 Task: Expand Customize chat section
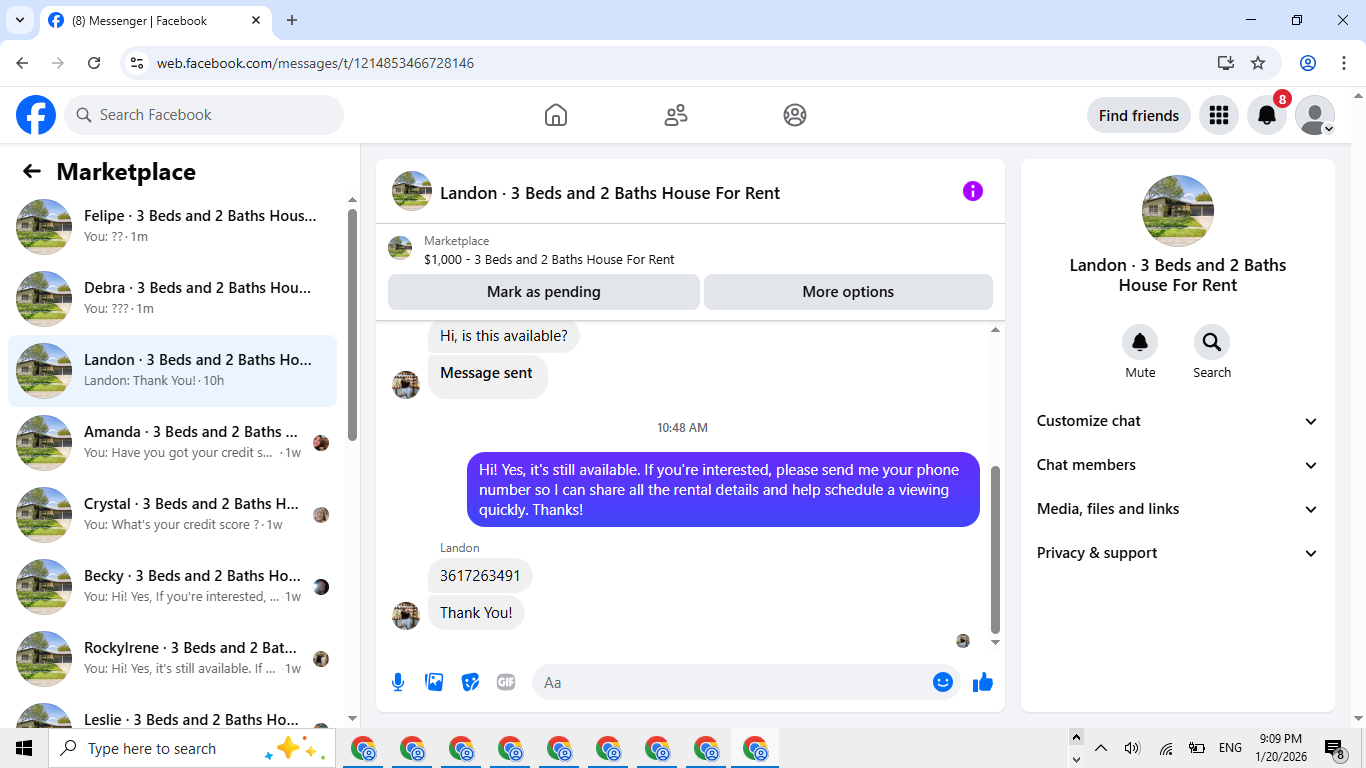pos(1178,421)
